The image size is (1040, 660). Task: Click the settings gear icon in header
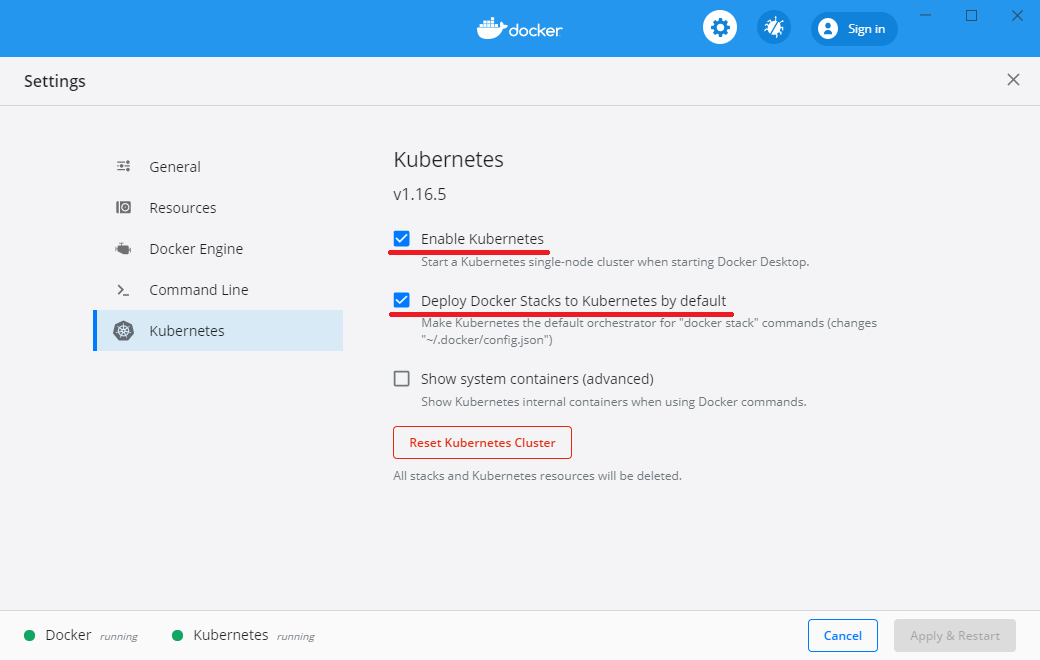click(x=719, y=28)
